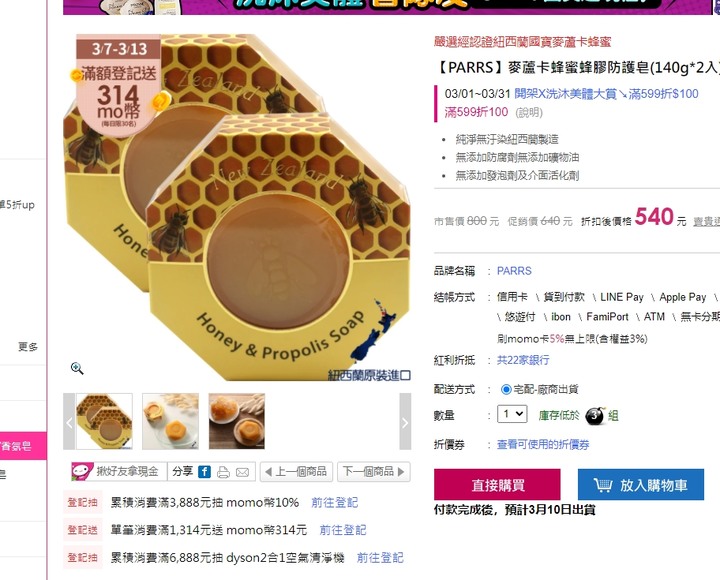Click the 揪好友拿現金 mascot icon

[82, 471]
